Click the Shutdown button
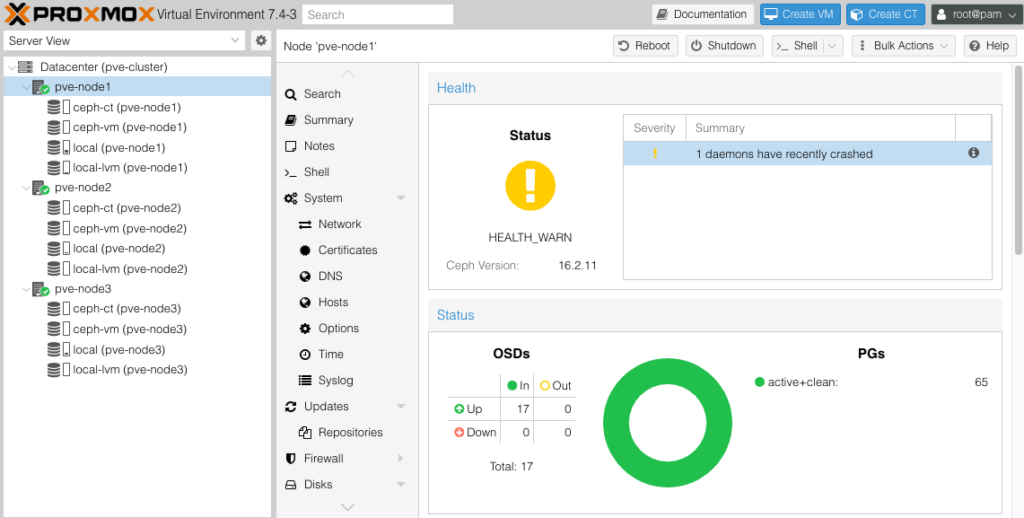This screenshot has height=518, width=1024. [x=725, y=46]
